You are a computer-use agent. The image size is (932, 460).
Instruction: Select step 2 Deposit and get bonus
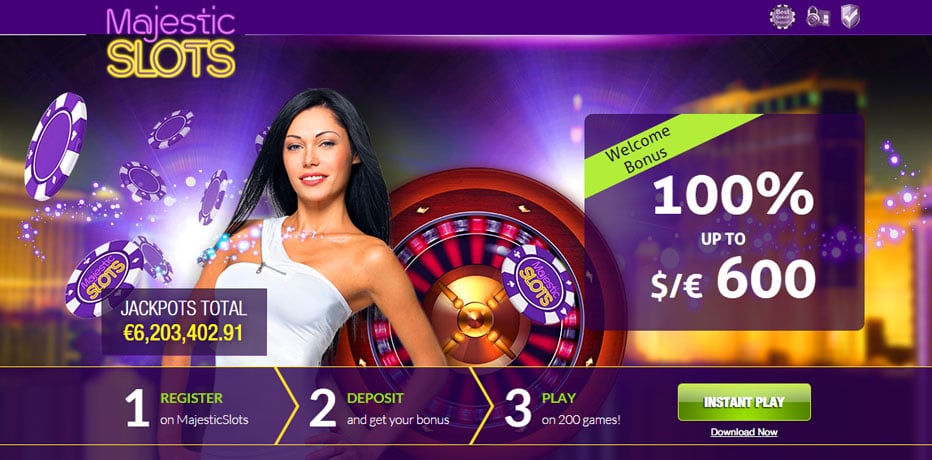click(379, 408)
